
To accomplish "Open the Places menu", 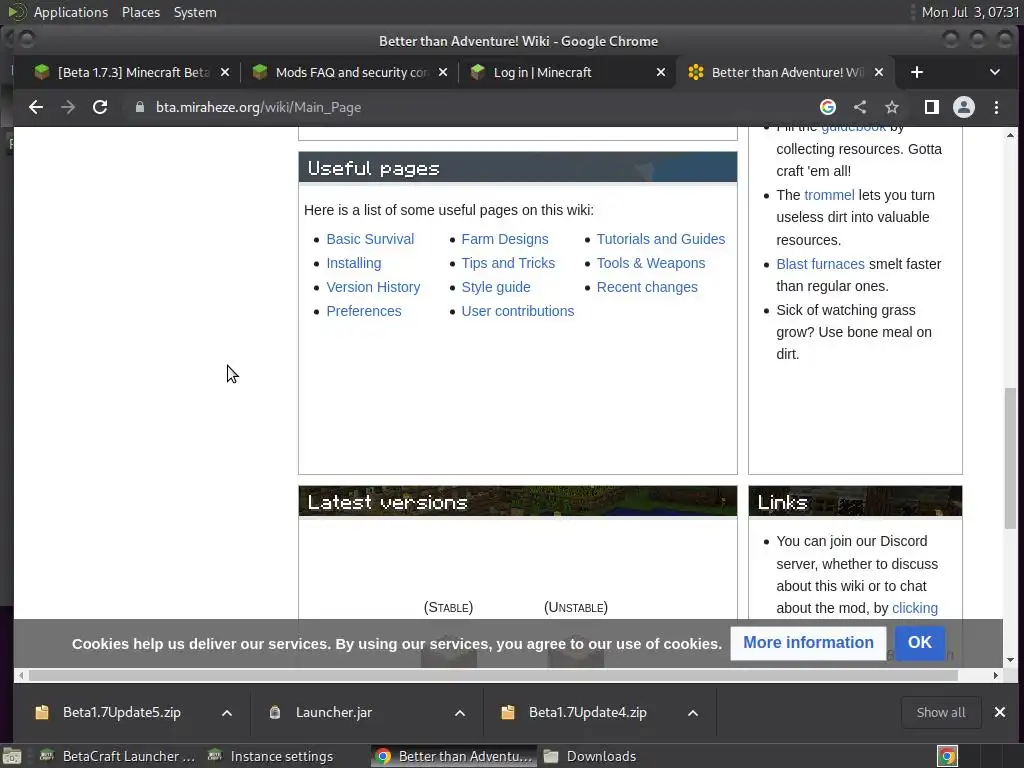I will pos(140,12).
